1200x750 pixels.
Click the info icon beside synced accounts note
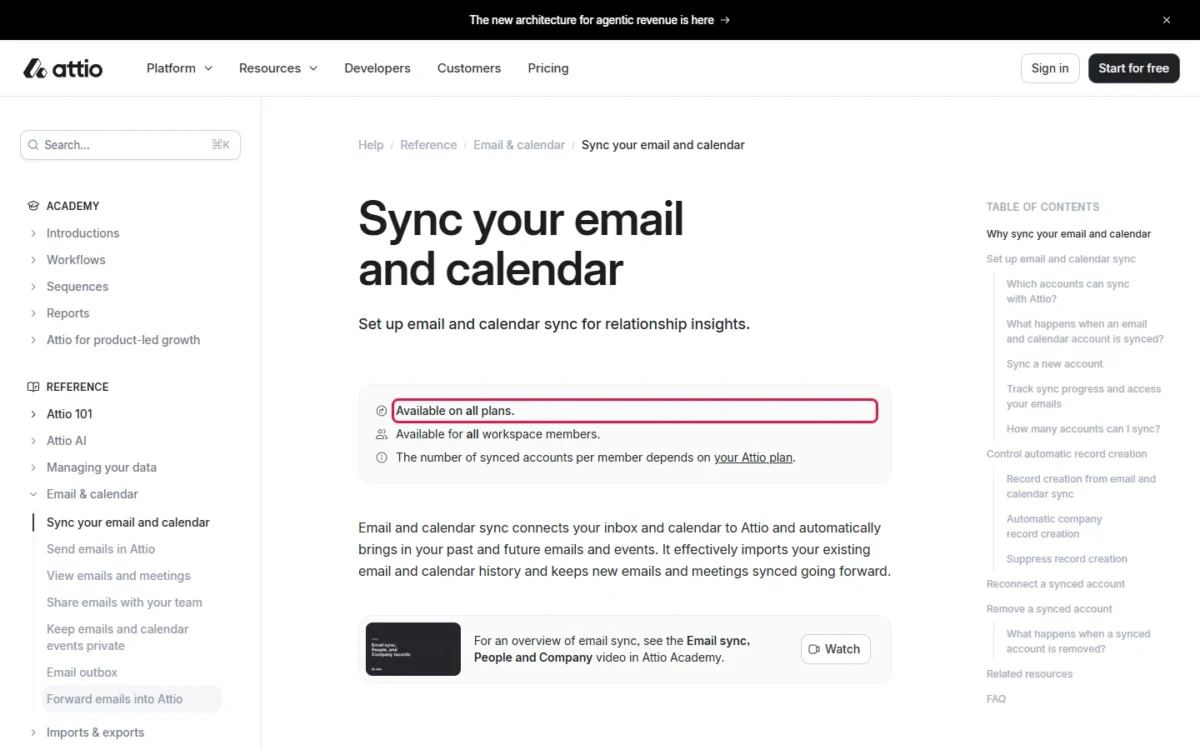pyautogui.click(x=381, y=458)
